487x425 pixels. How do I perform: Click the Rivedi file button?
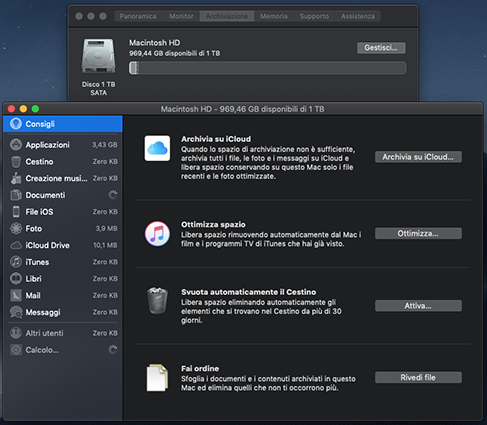point(418,377)
